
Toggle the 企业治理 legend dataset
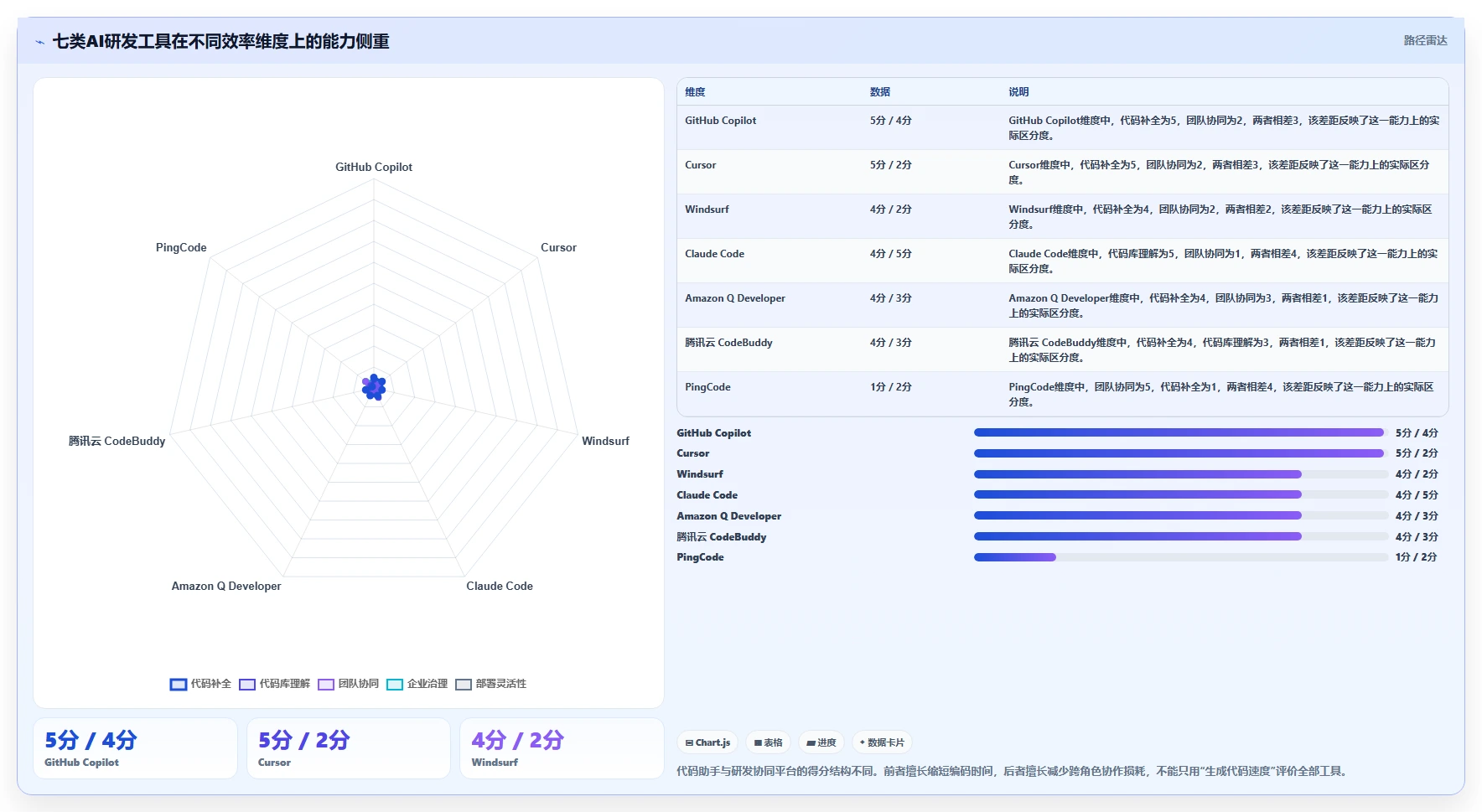[417, 684]
